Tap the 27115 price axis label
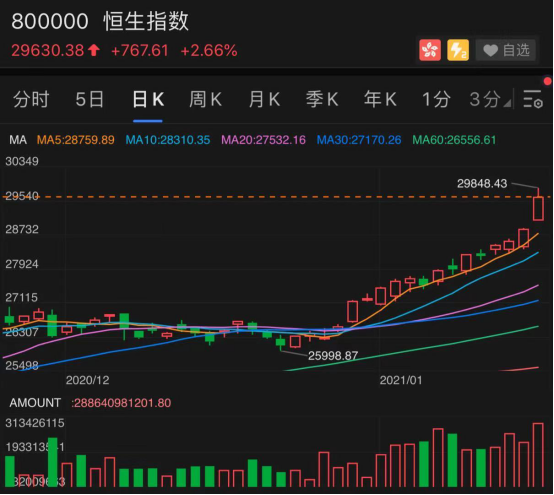 21,297
